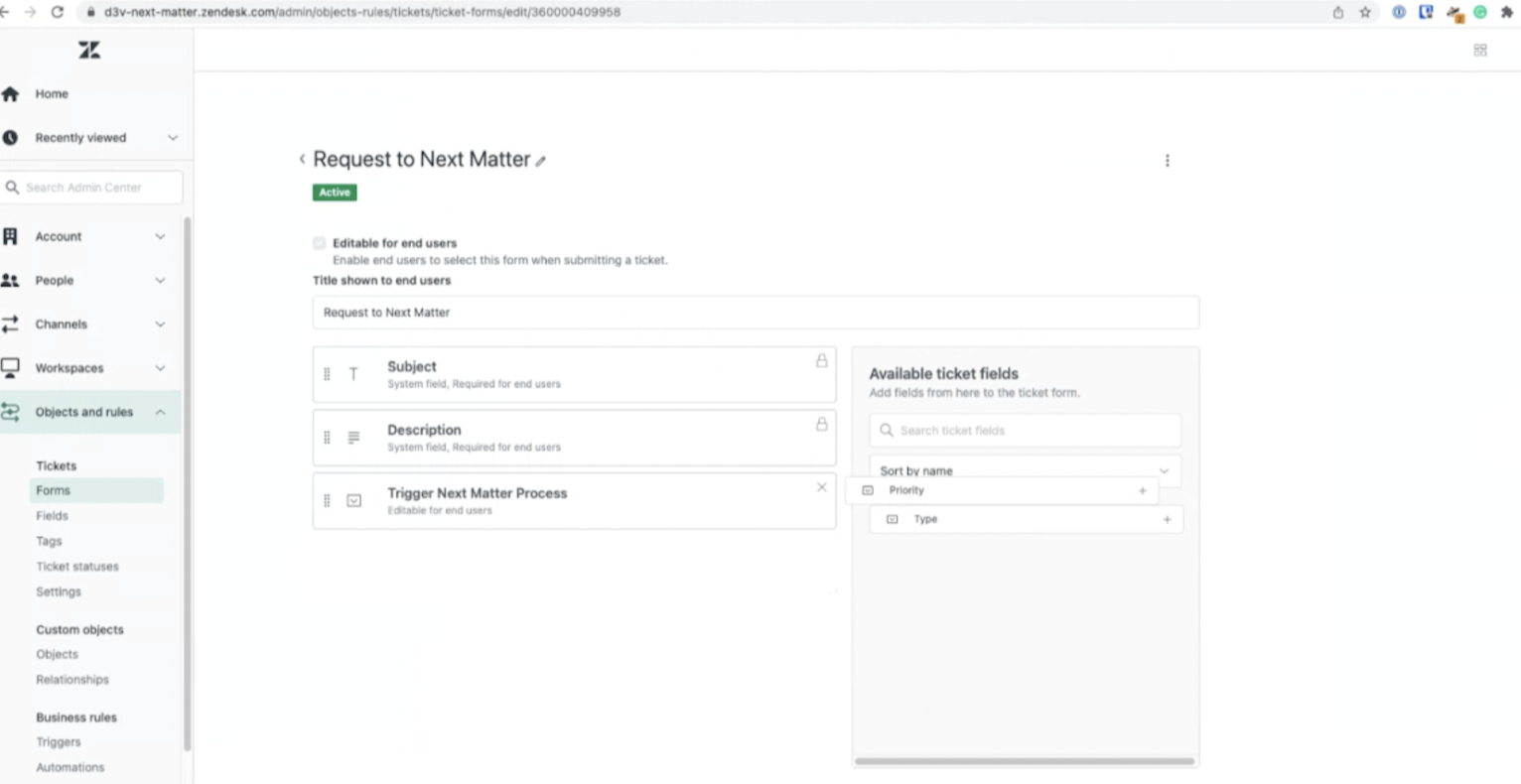This screenshot has width=1521, height=784.
Task: Add the Priority field with plus icon
Action: (x=1142, y=490)
